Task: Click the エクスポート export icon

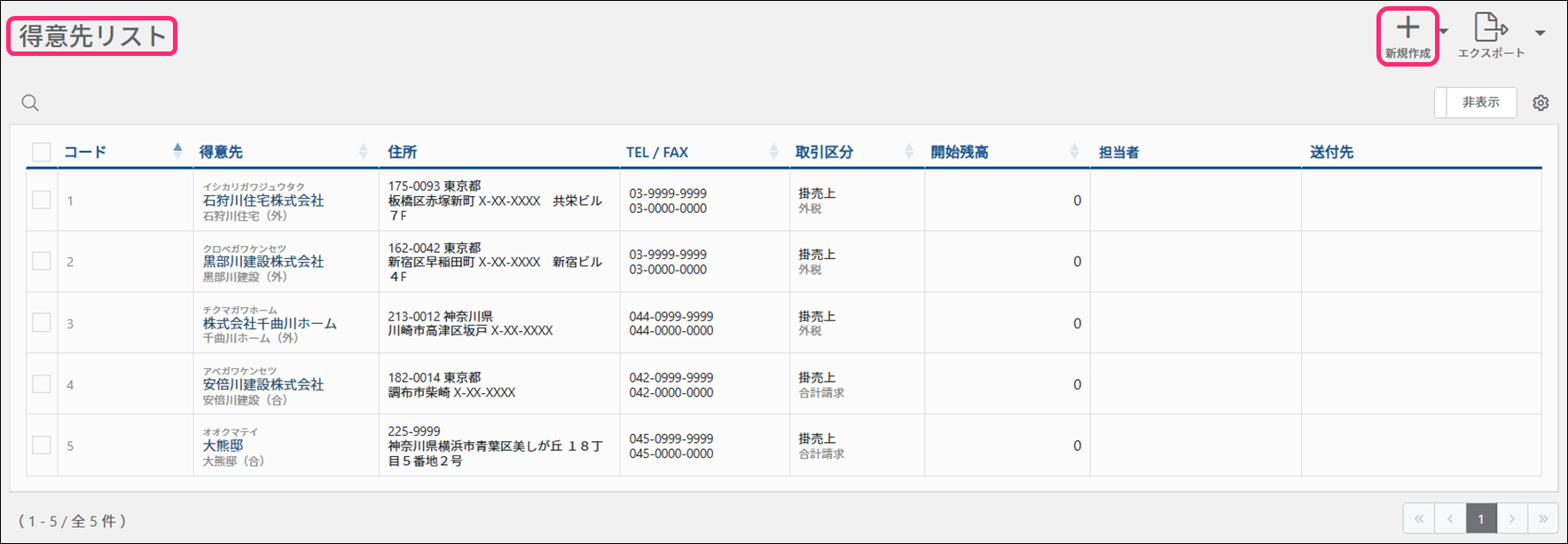Action: pos(1490,28)
